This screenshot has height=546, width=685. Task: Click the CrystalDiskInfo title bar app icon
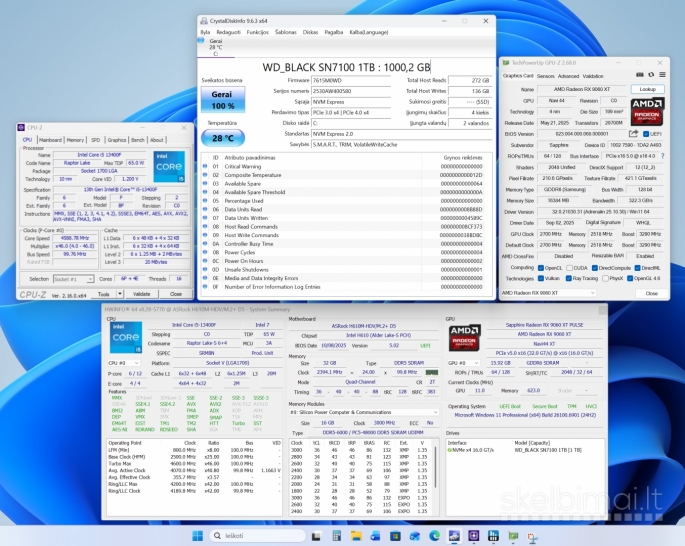pyautogui.click(x=204, y=21)
